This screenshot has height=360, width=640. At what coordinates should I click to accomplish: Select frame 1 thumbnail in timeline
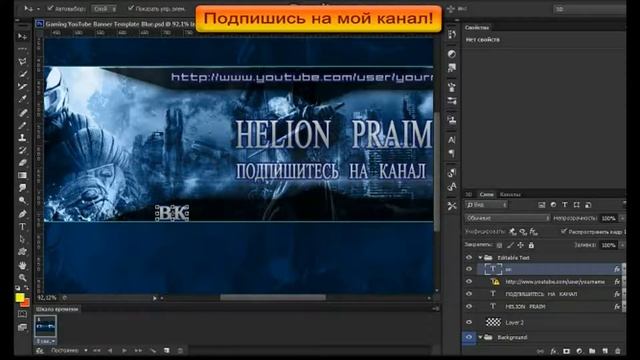click(x=45, y=326)
